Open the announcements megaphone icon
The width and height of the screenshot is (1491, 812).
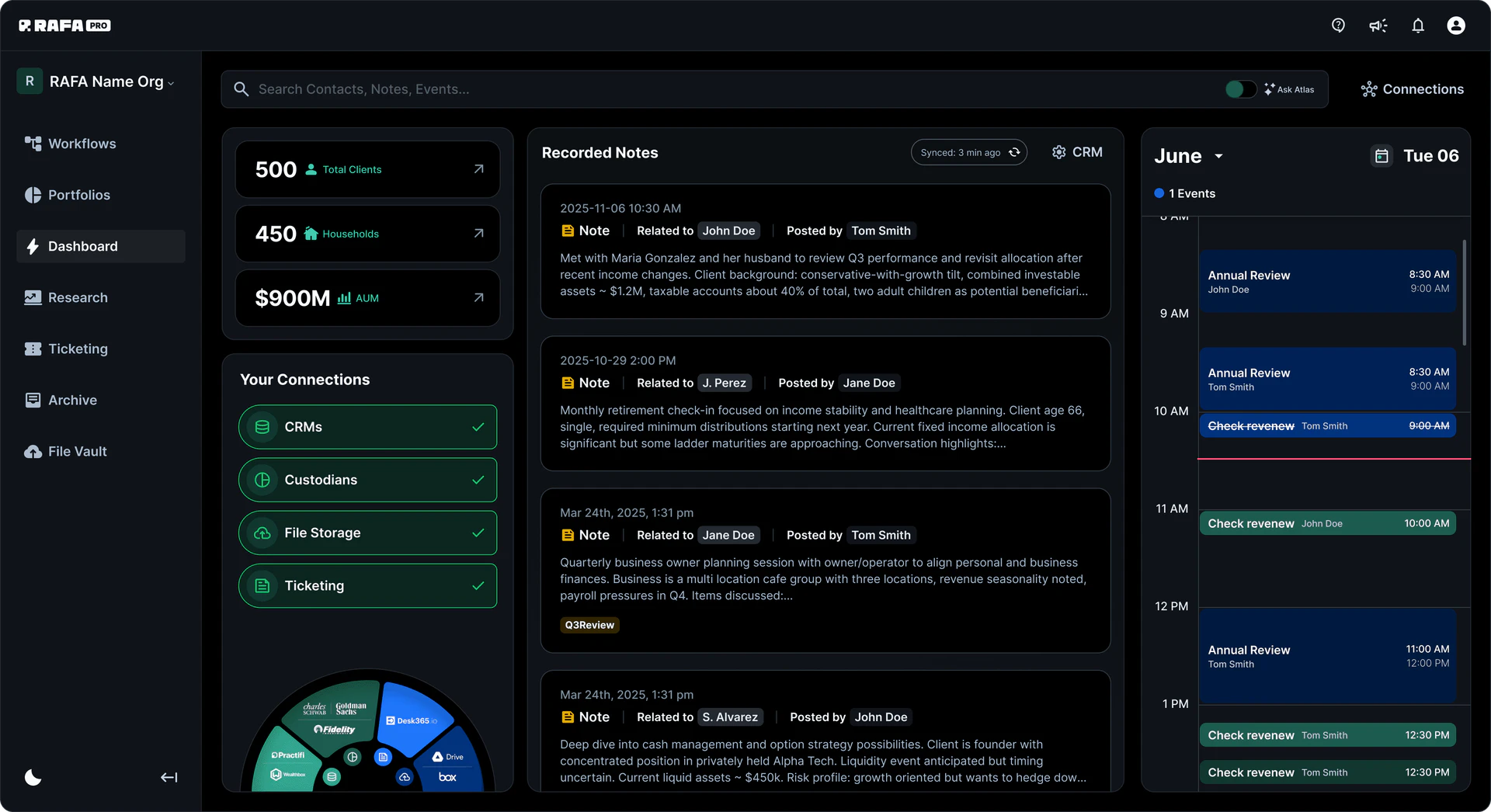tap(1378, 25)
